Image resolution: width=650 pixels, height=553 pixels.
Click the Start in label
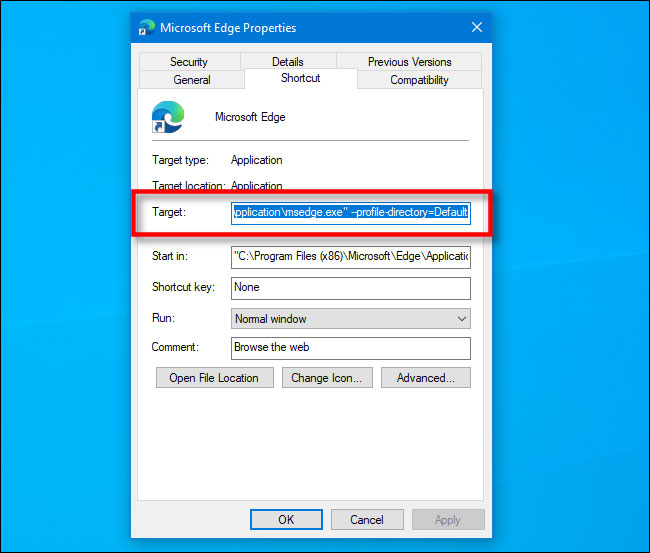(x=170, y=256)
